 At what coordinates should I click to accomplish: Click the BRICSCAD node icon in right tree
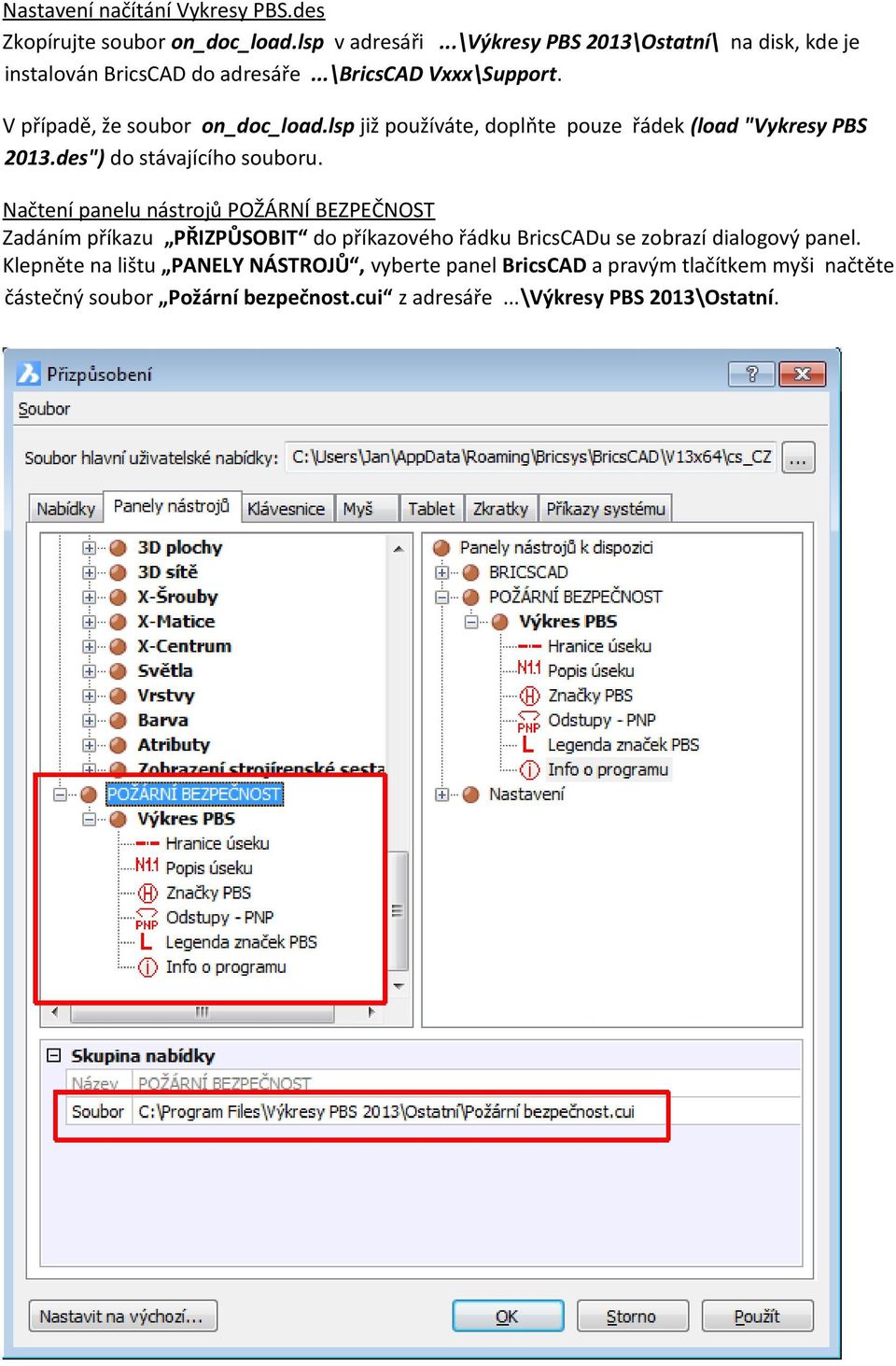(x=471, y=572)
